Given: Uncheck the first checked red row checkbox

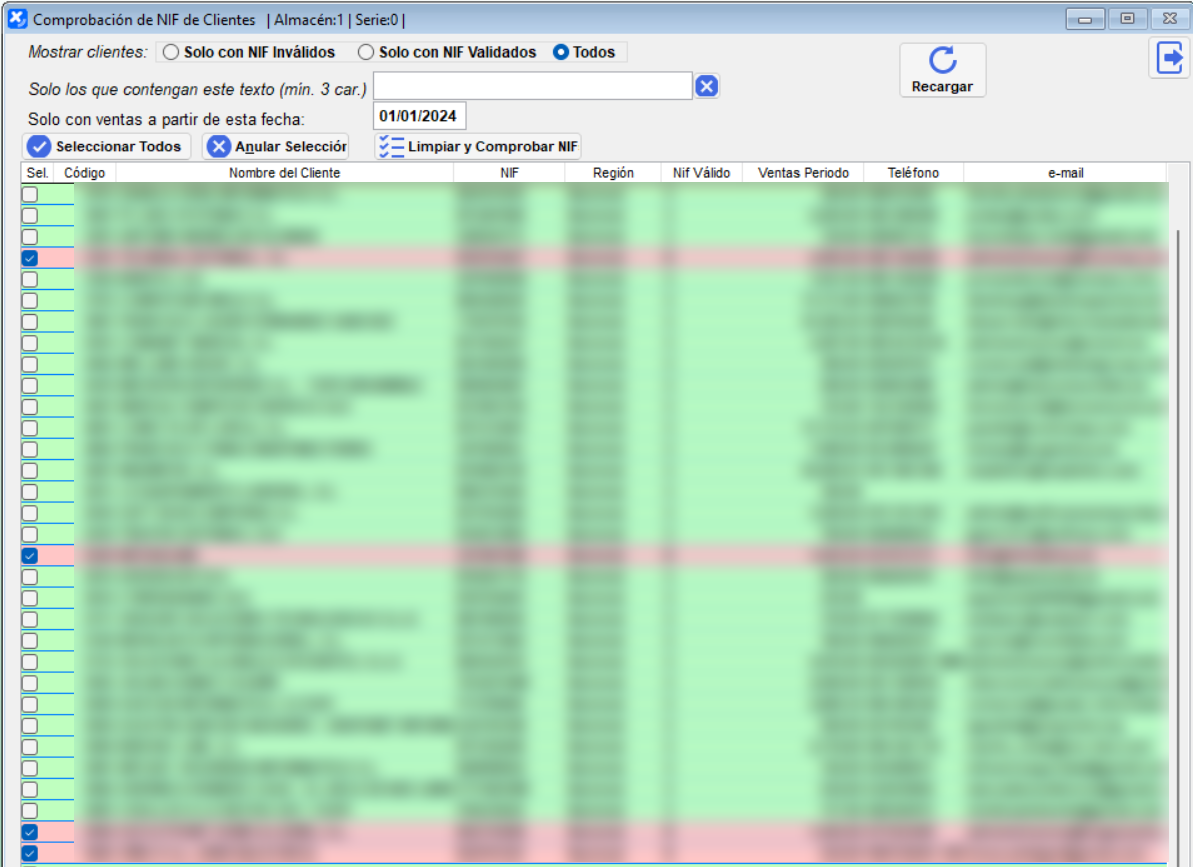Looking at the screenshot, I should tap(30, 258).
